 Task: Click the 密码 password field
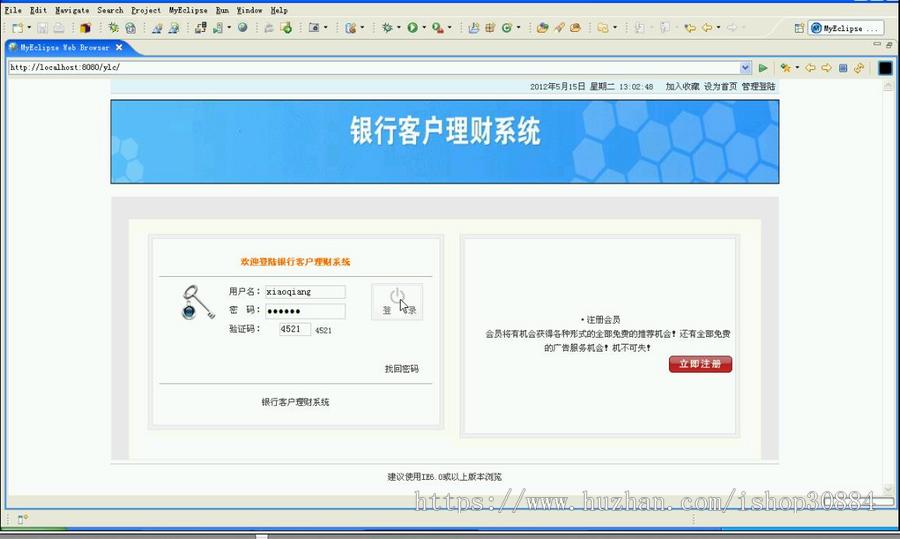(x=305, y=311)
